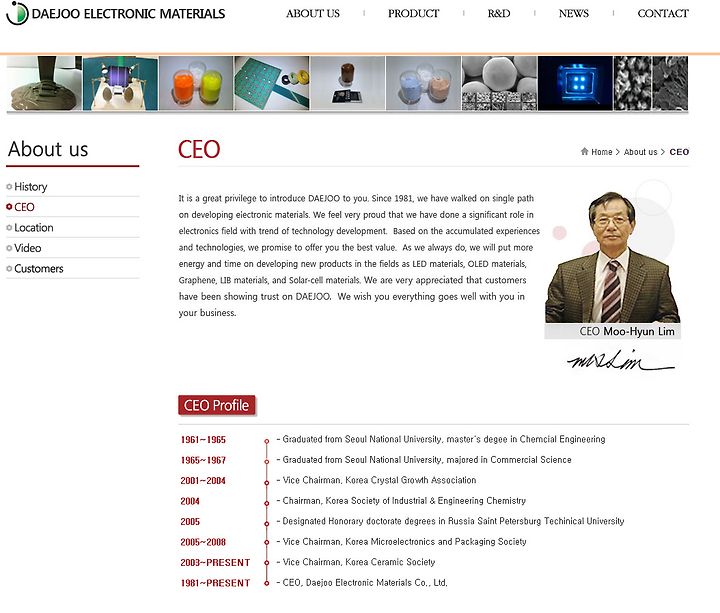Click the 2001~2004 timeline year
This screenshot has width=720, height=613.
203,481
